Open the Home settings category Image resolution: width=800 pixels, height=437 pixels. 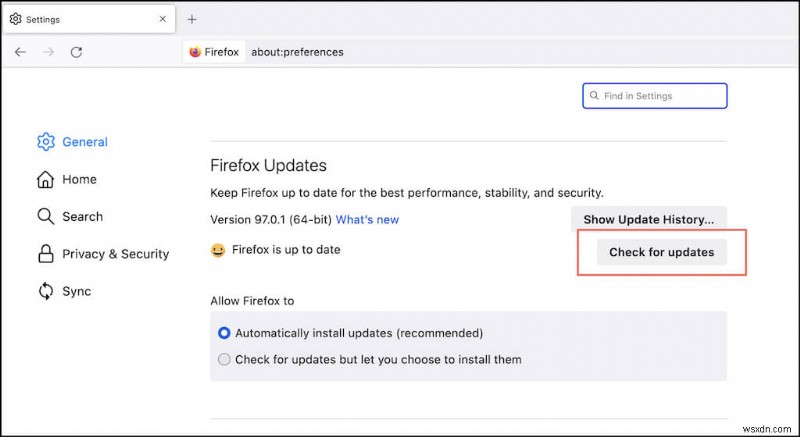tap(66, 179)
